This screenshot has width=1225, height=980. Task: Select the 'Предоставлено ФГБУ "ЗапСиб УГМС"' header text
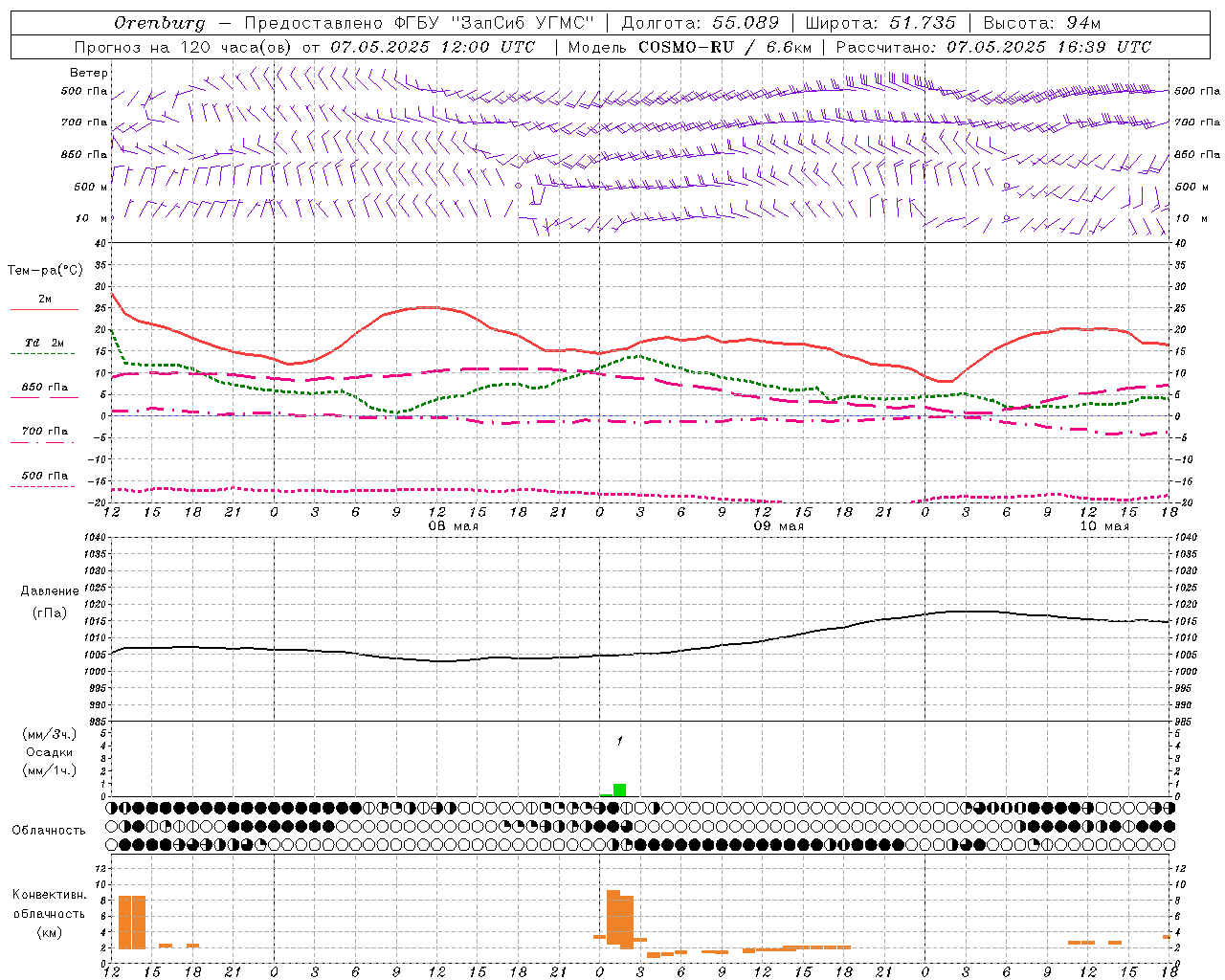tap(419, 23)
